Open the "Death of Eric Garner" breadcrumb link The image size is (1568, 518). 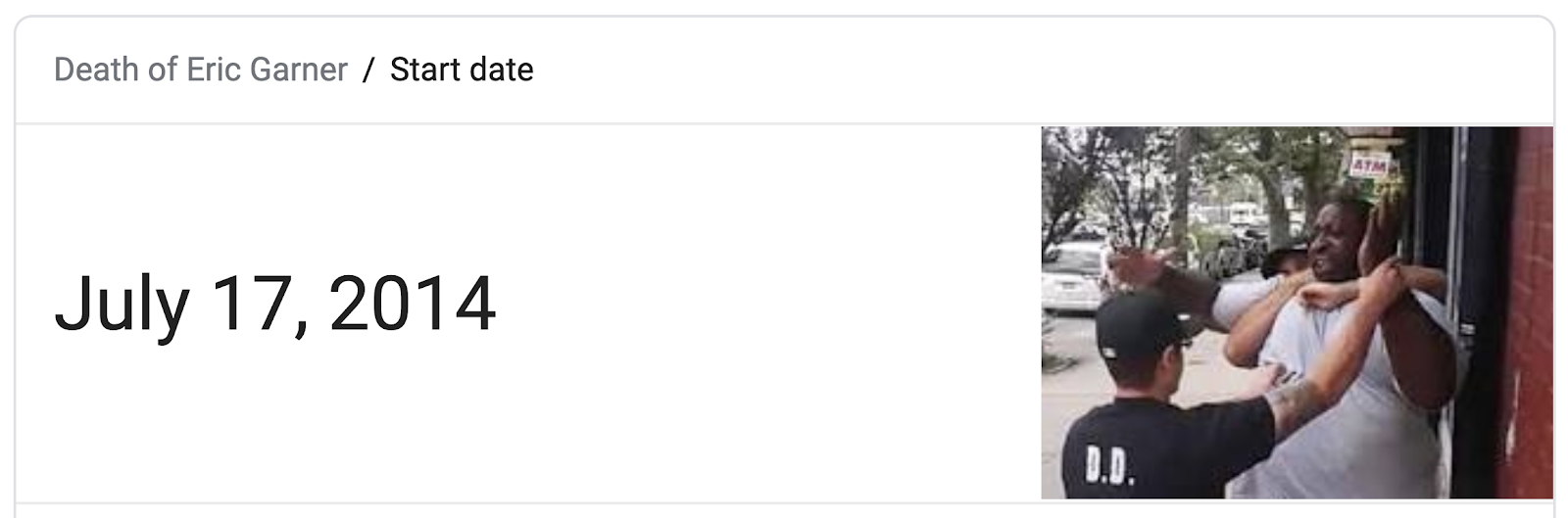point(201,70)
